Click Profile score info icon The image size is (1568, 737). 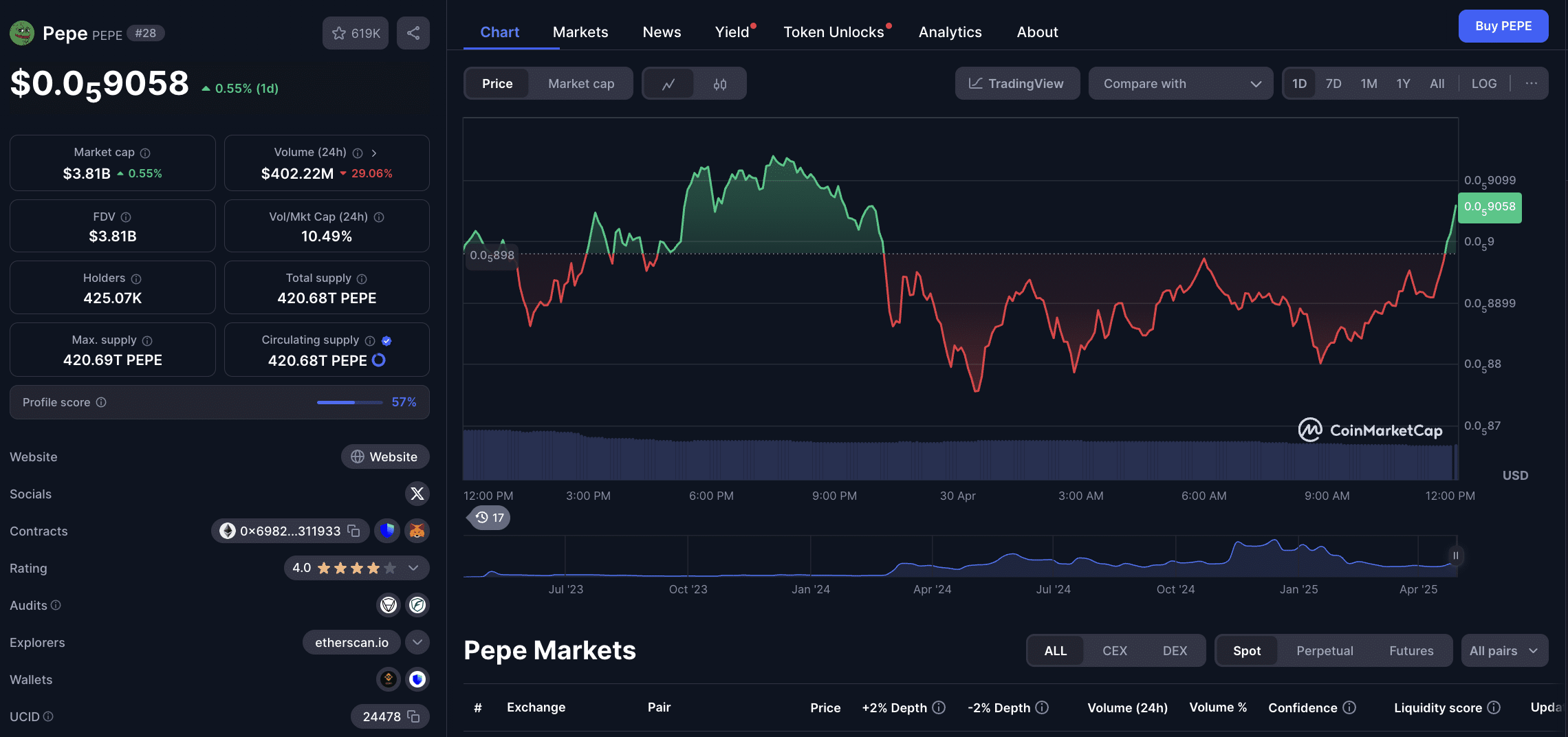click(x=101, y=402)
